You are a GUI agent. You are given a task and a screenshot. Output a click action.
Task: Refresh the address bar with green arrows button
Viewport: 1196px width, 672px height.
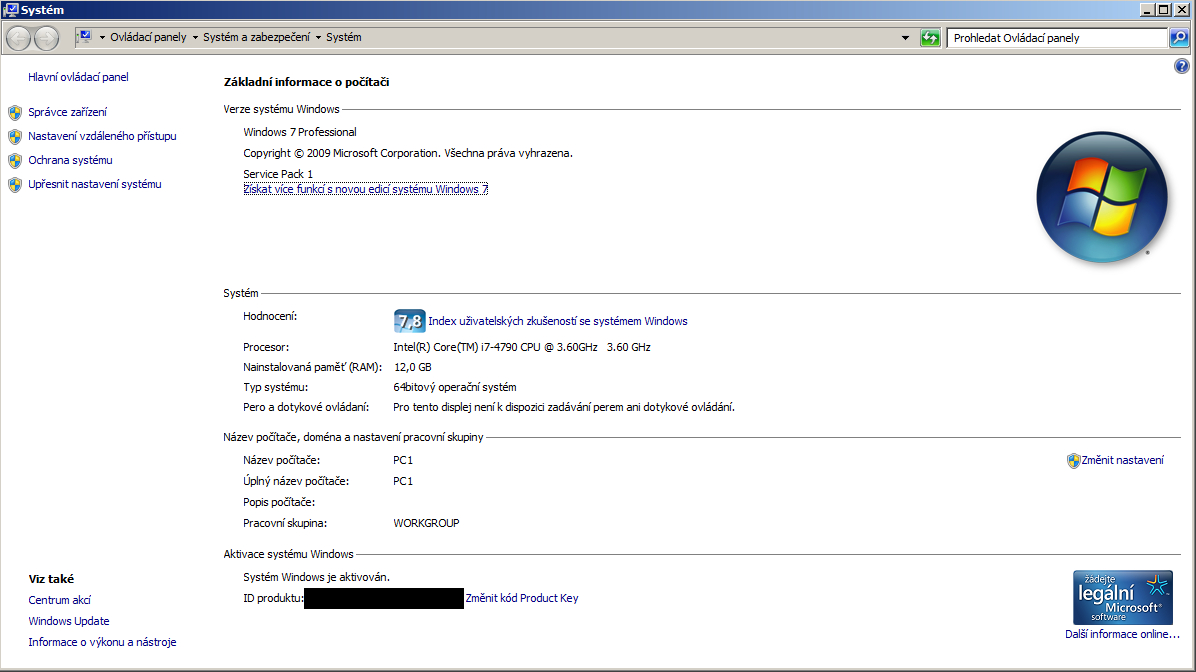(930, 37)
